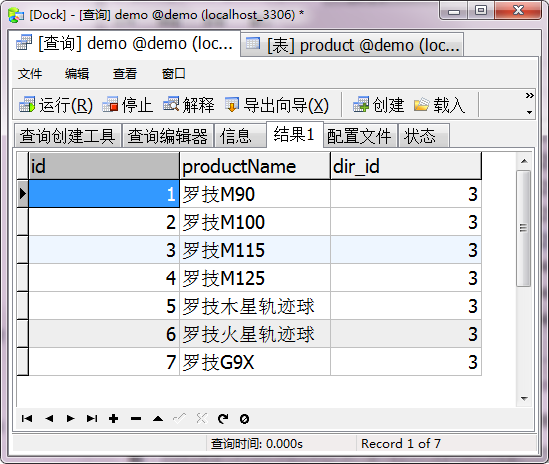The height and width of the screenshot is (464, 549).
Task: Switch to the 查询创建工具 tab
Action: 67,136
